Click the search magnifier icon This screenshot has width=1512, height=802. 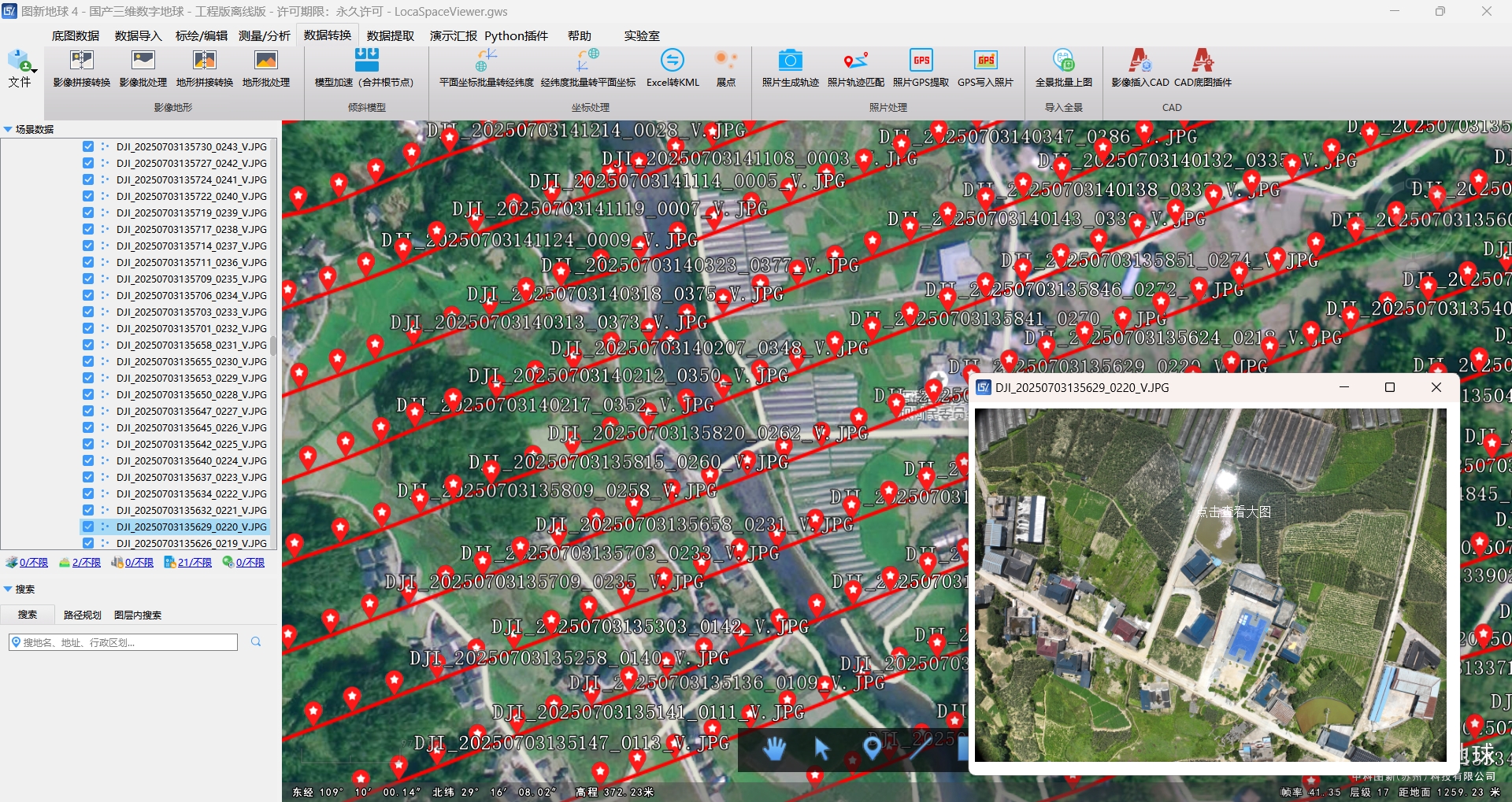(256, 642)
